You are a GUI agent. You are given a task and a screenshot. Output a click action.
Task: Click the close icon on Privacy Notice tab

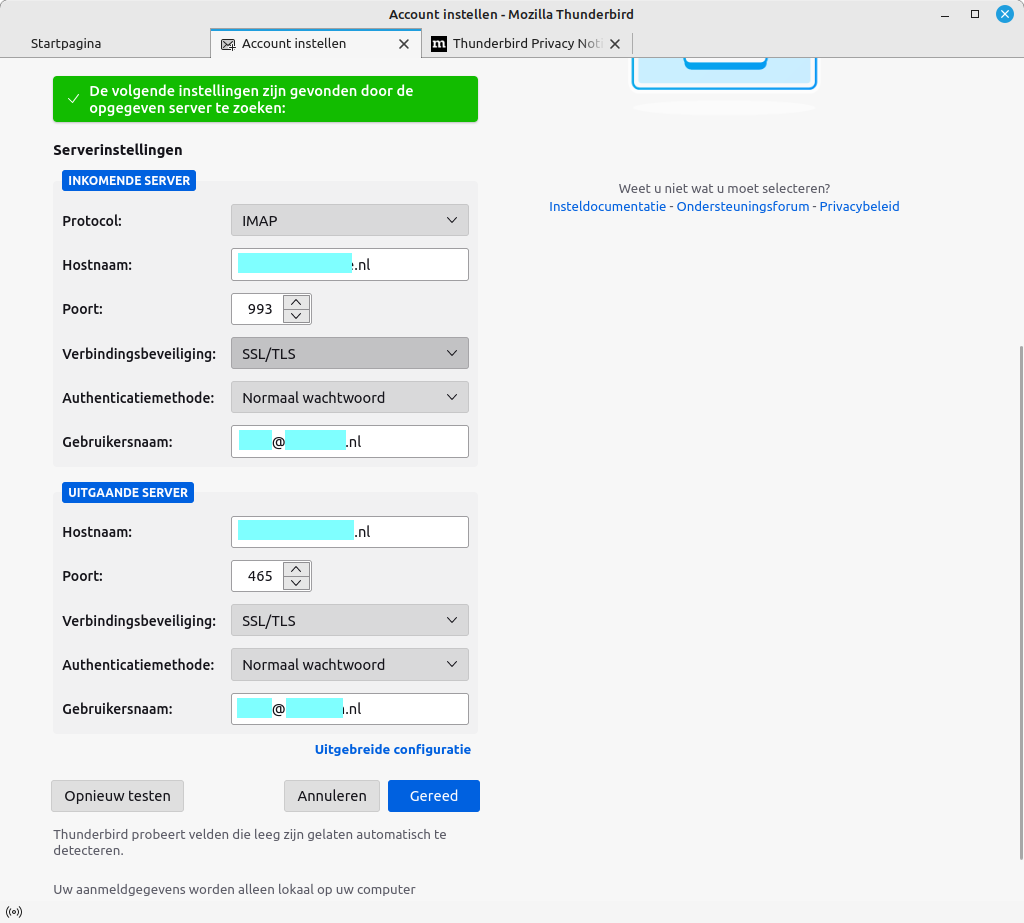[617, 44]
